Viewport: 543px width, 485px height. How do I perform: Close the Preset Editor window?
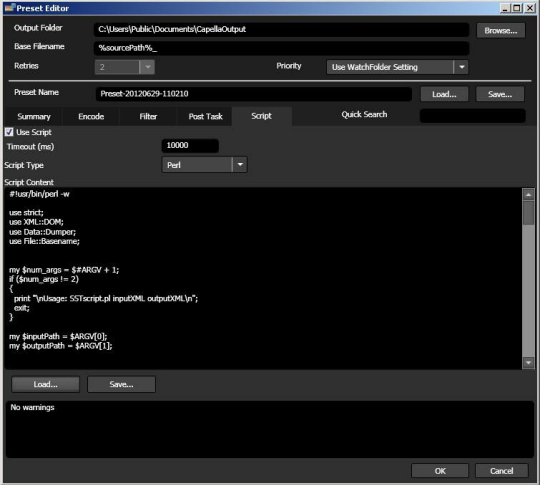click(x=530, y=8)
